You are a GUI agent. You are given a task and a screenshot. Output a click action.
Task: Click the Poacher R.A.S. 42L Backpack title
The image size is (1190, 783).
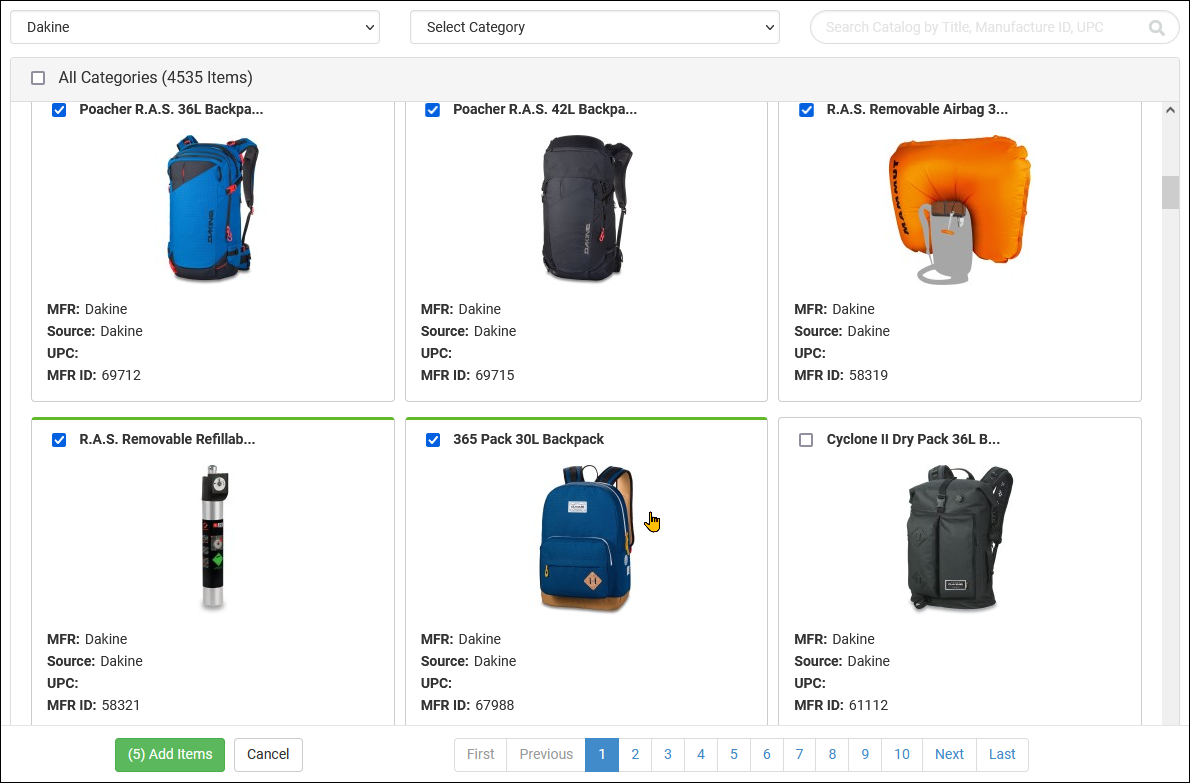point(545,109)
